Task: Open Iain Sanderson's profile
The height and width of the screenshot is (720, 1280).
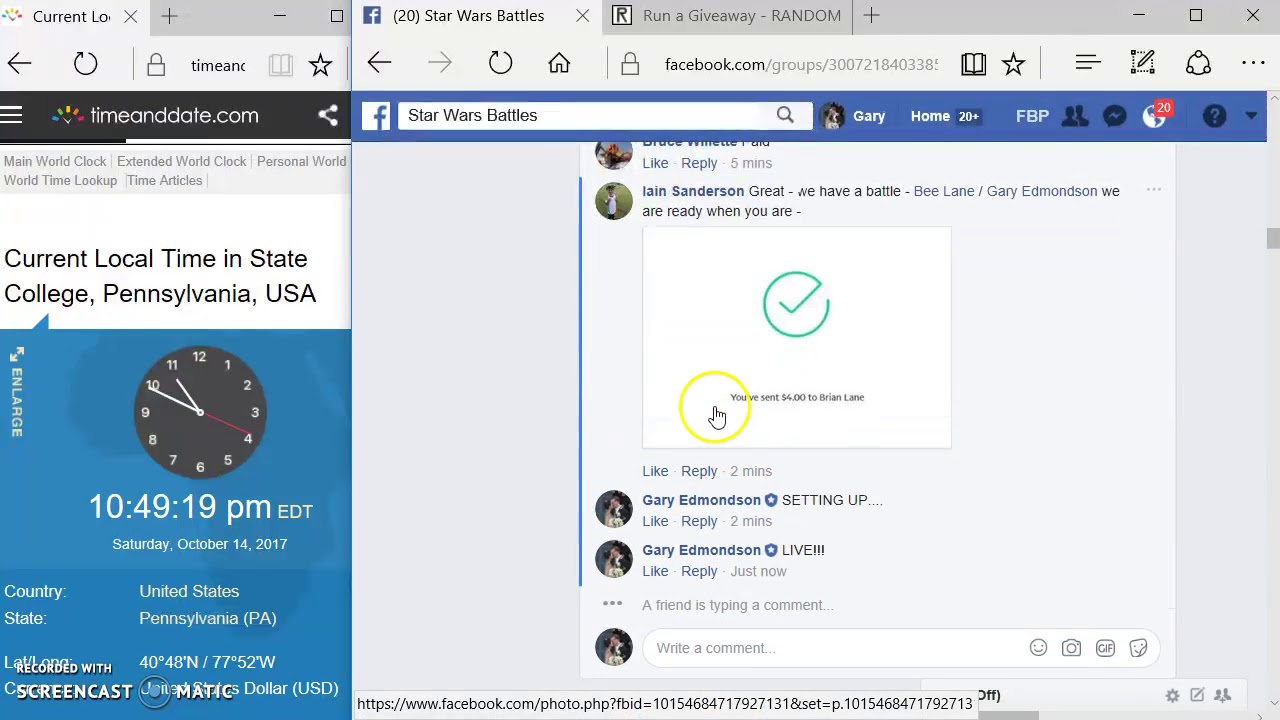Action: (693, 191)
